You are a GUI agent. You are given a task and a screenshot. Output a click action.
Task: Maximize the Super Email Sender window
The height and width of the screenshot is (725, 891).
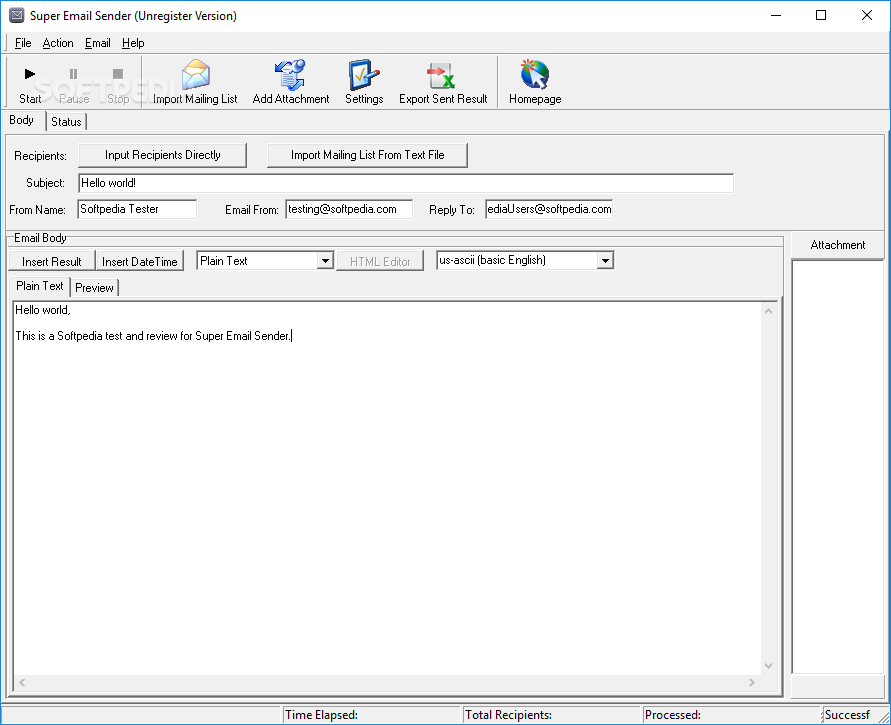(x=821, y=15)
